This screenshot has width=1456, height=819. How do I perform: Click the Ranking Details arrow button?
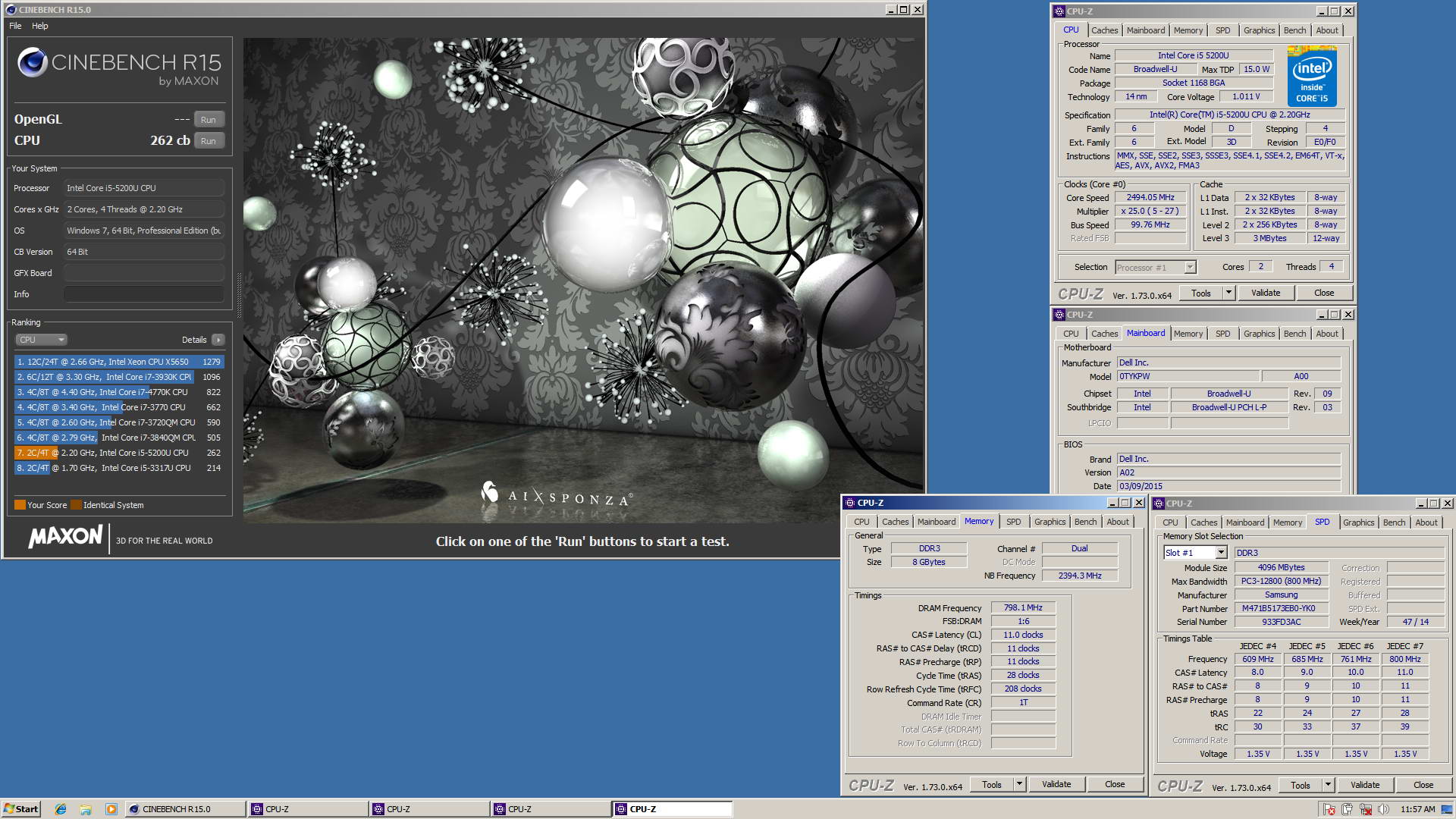coord(218,340)
